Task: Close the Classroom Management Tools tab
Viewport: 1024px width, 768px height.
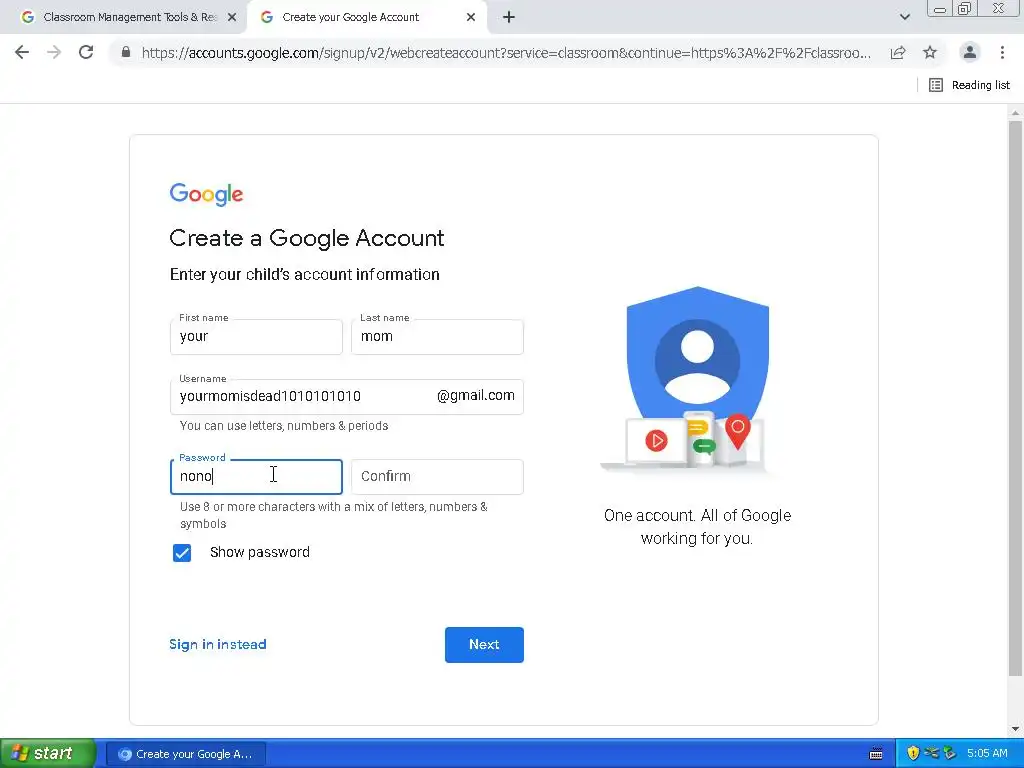Action: [232, 18]
